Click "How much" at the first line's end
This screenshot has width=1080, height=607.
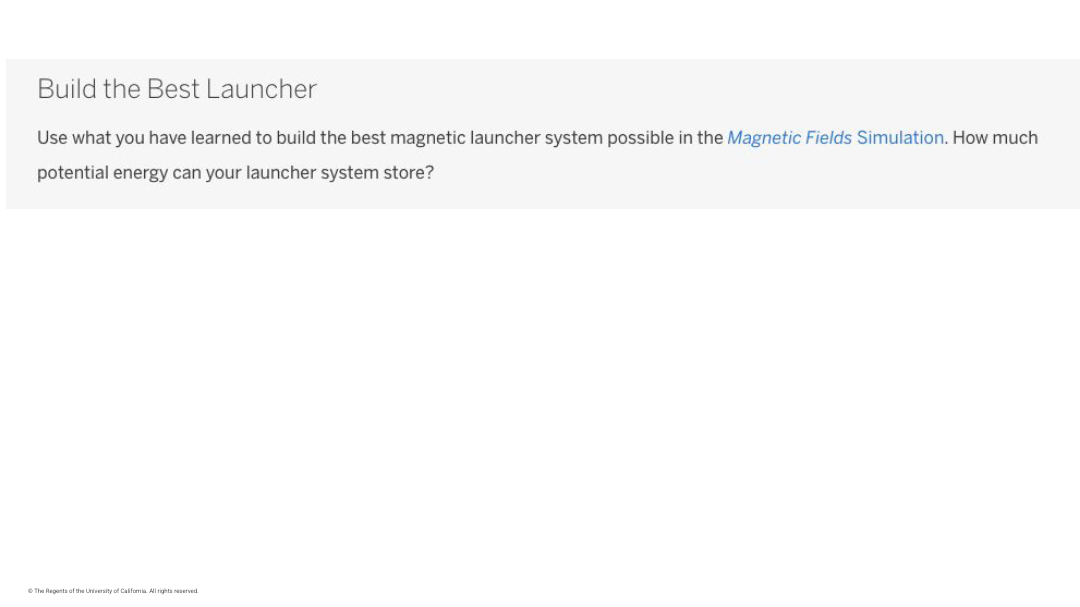(x=995, y=138)
